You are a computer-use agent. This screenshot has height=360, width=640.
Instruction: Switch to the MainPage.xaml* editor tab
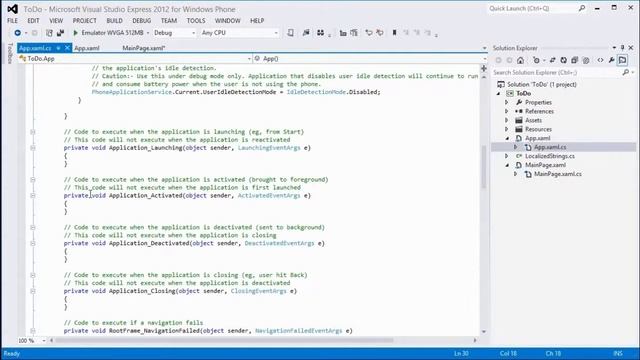pos(144,48)
